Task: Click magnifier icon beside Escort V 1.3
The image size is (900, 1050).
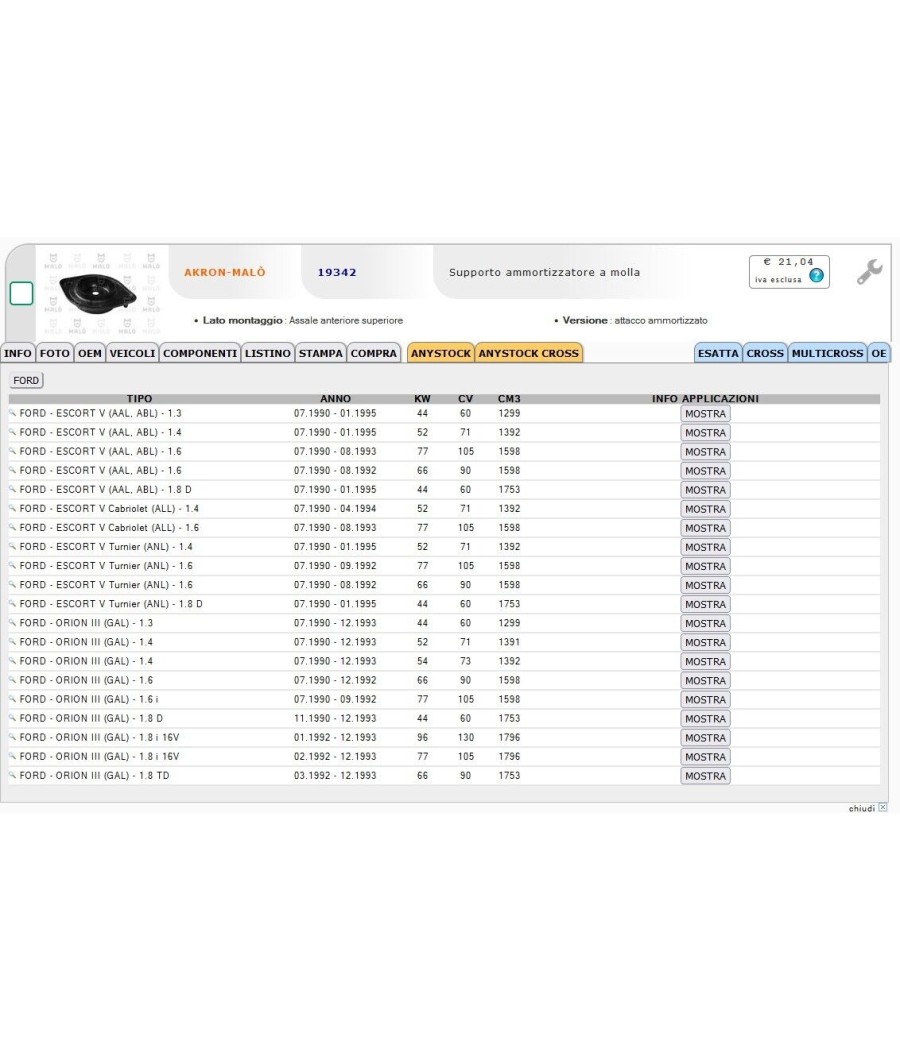Action: [12, 413]
